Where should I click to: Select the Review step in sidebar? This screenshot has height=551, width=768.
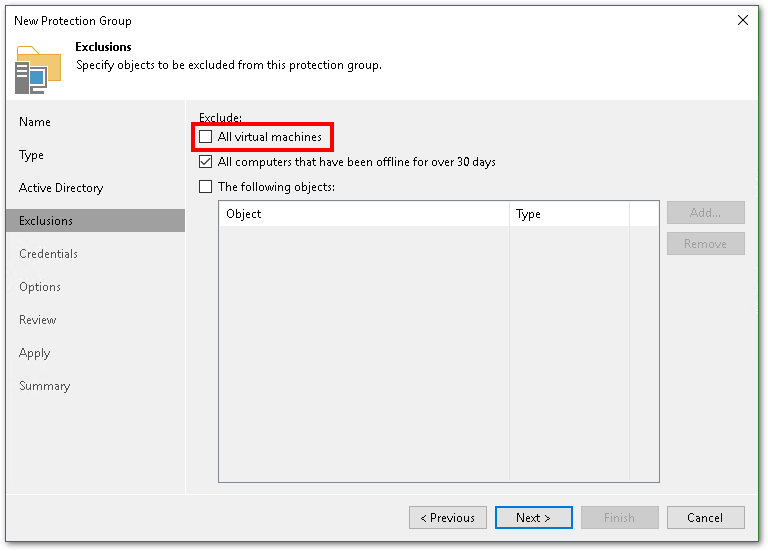pos(38,320)
